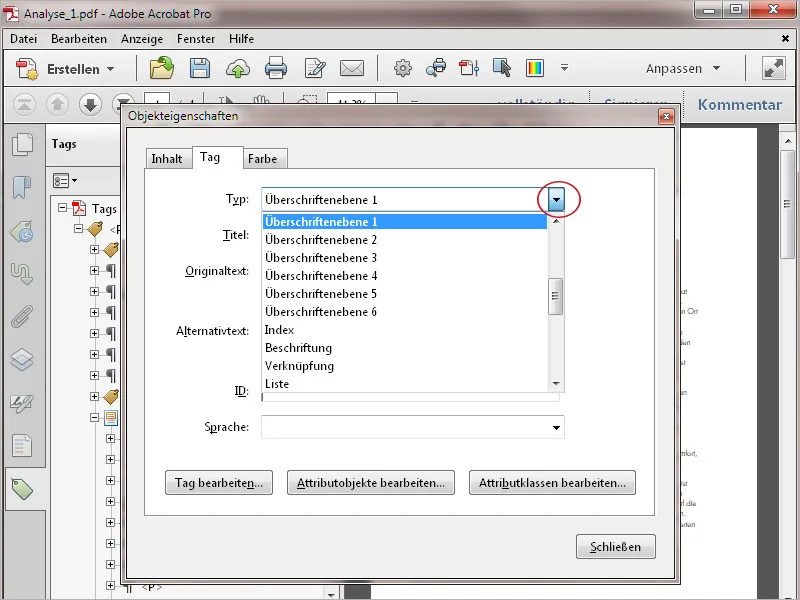The width and height of the screenshot is (800, 600).
Task: Choose Überschriftenebene 4 from list
Action: pyautogui.click(x=405, y=276)
